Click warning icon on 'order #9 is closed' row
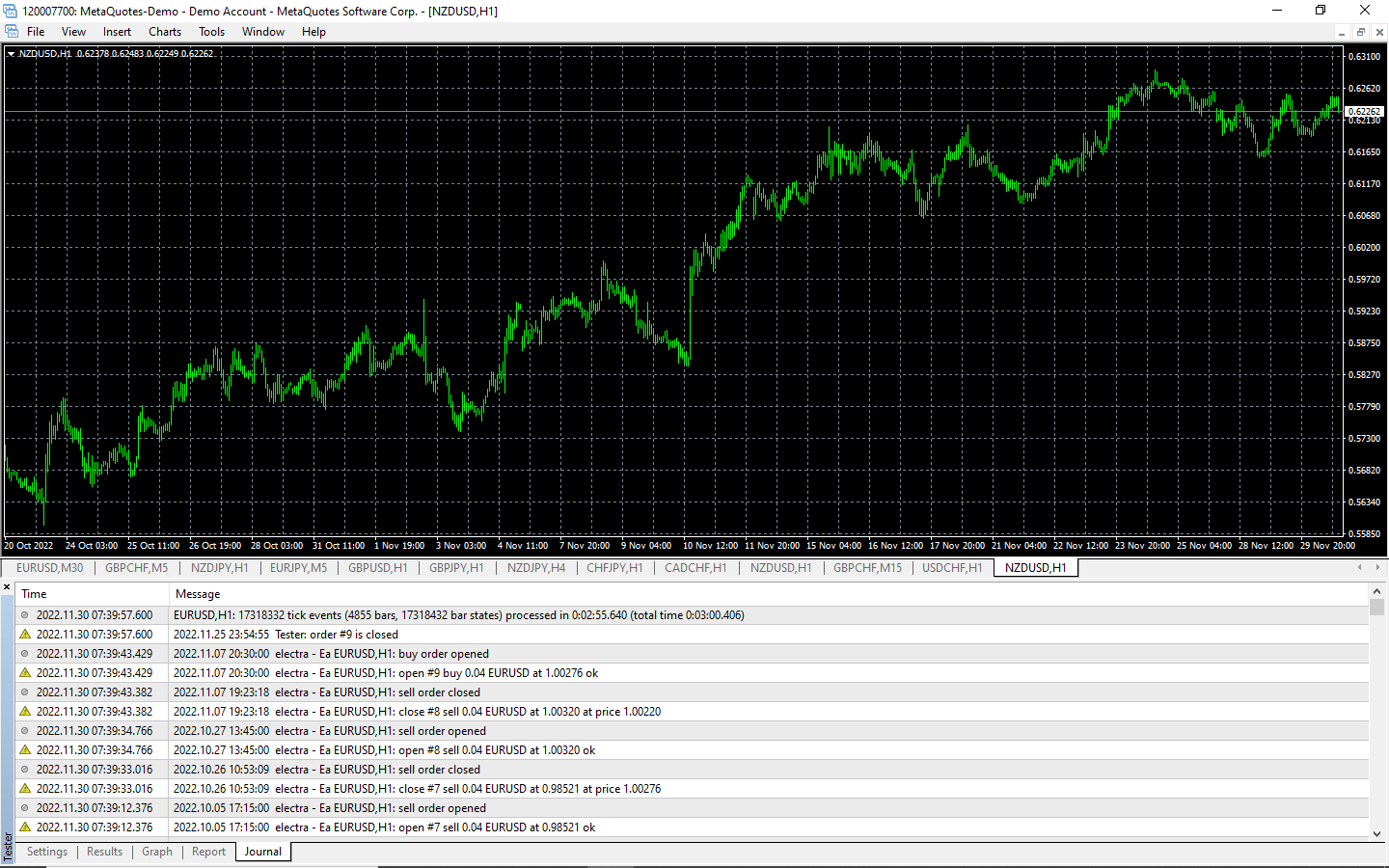 point(25,634)
